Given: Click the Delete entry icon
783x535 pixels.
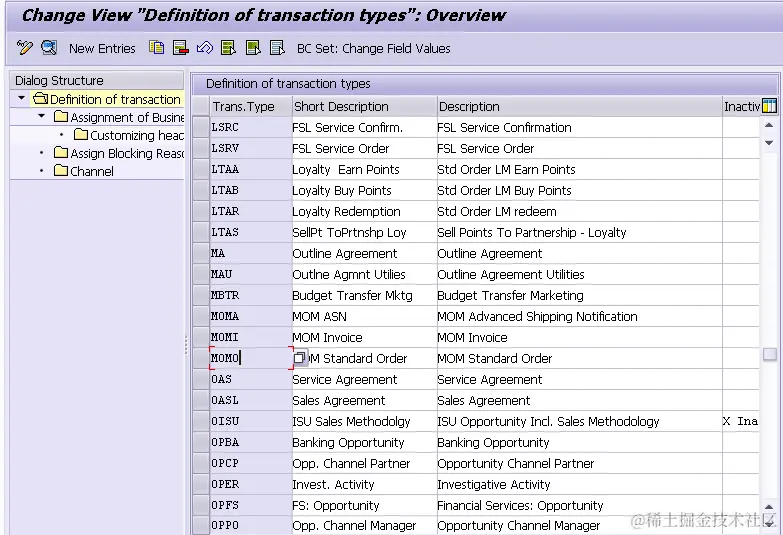Looking at the screenshot, I should pos(180,48).
